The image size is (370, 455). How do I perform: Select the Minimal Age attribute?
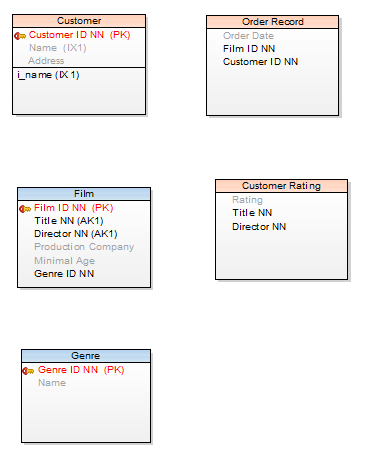click(65, 261)
